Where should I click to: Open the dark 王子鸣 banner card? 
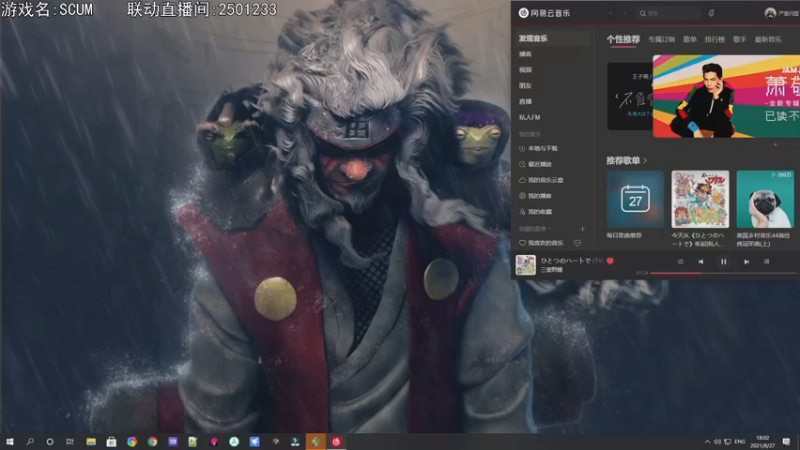click(630, 96)
